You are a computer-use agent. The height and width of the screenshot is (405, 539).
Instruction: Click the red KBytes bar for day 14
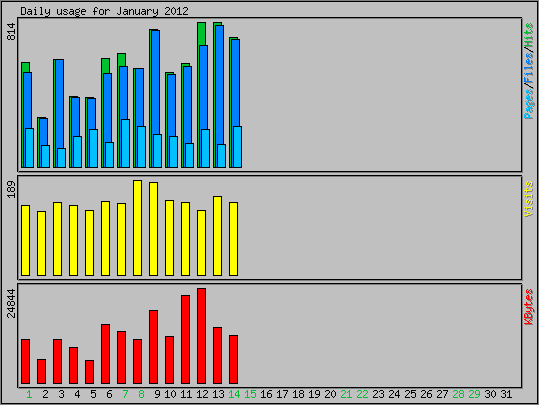pos(233,359)
